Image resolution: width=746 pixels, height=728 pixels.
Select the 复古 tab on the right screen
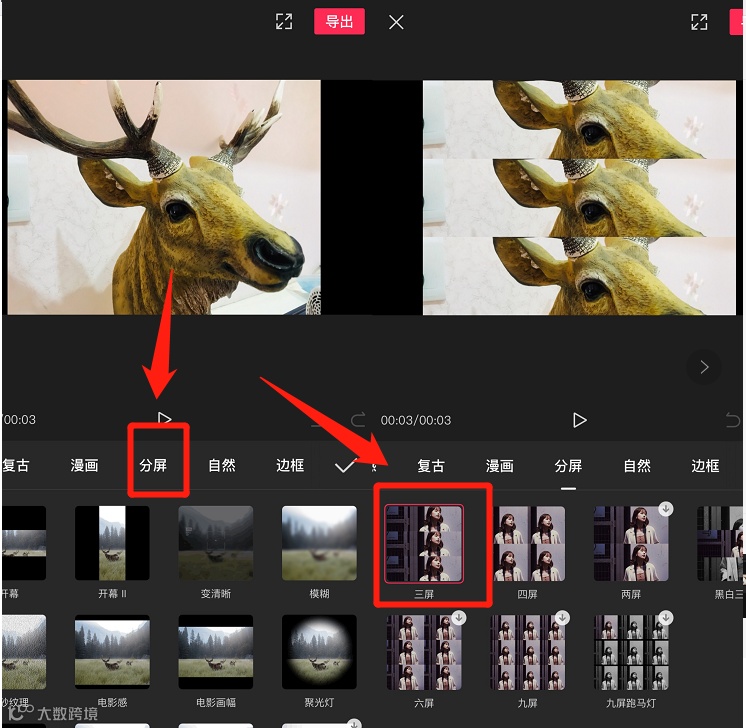431,466
